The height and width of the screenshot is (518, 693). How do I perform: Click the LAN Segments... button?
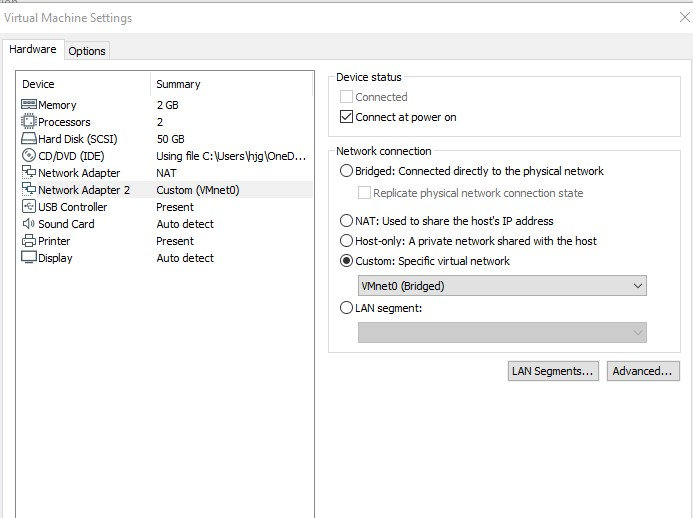point(553,371)
